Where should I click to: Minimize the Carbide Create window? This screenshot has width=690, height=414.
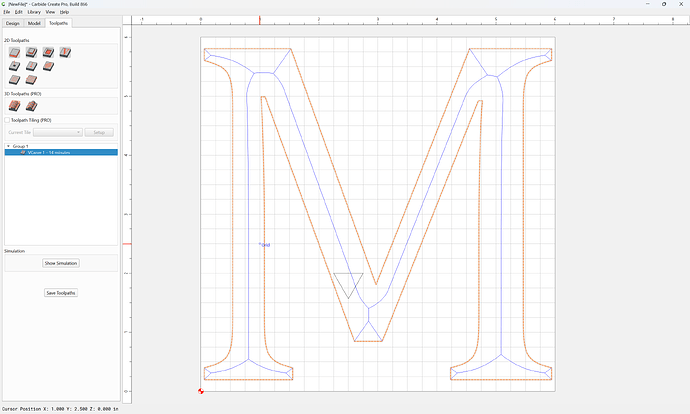648,4
